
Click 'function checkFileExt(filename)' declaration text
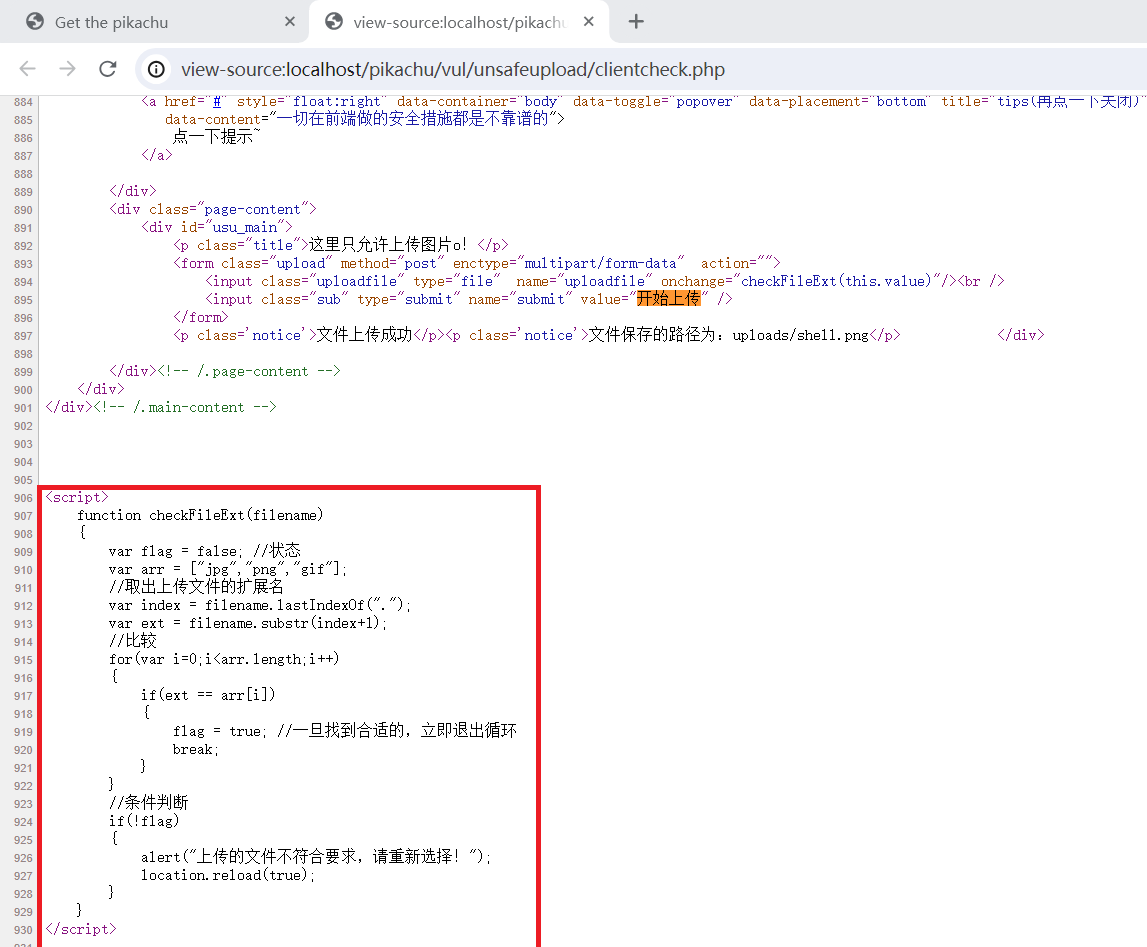coord(200,516)
